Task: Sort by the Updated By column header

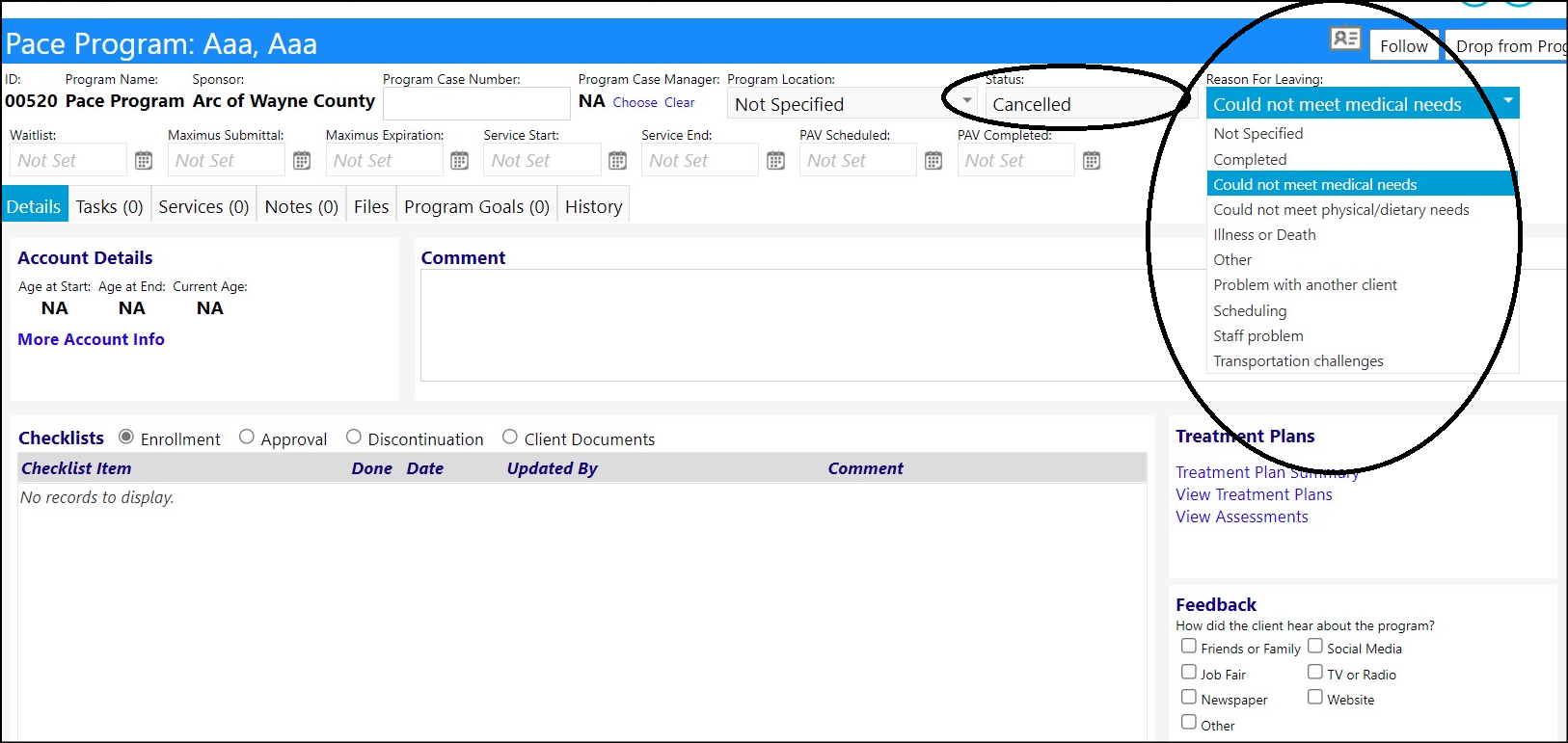Action: [552, 468]
